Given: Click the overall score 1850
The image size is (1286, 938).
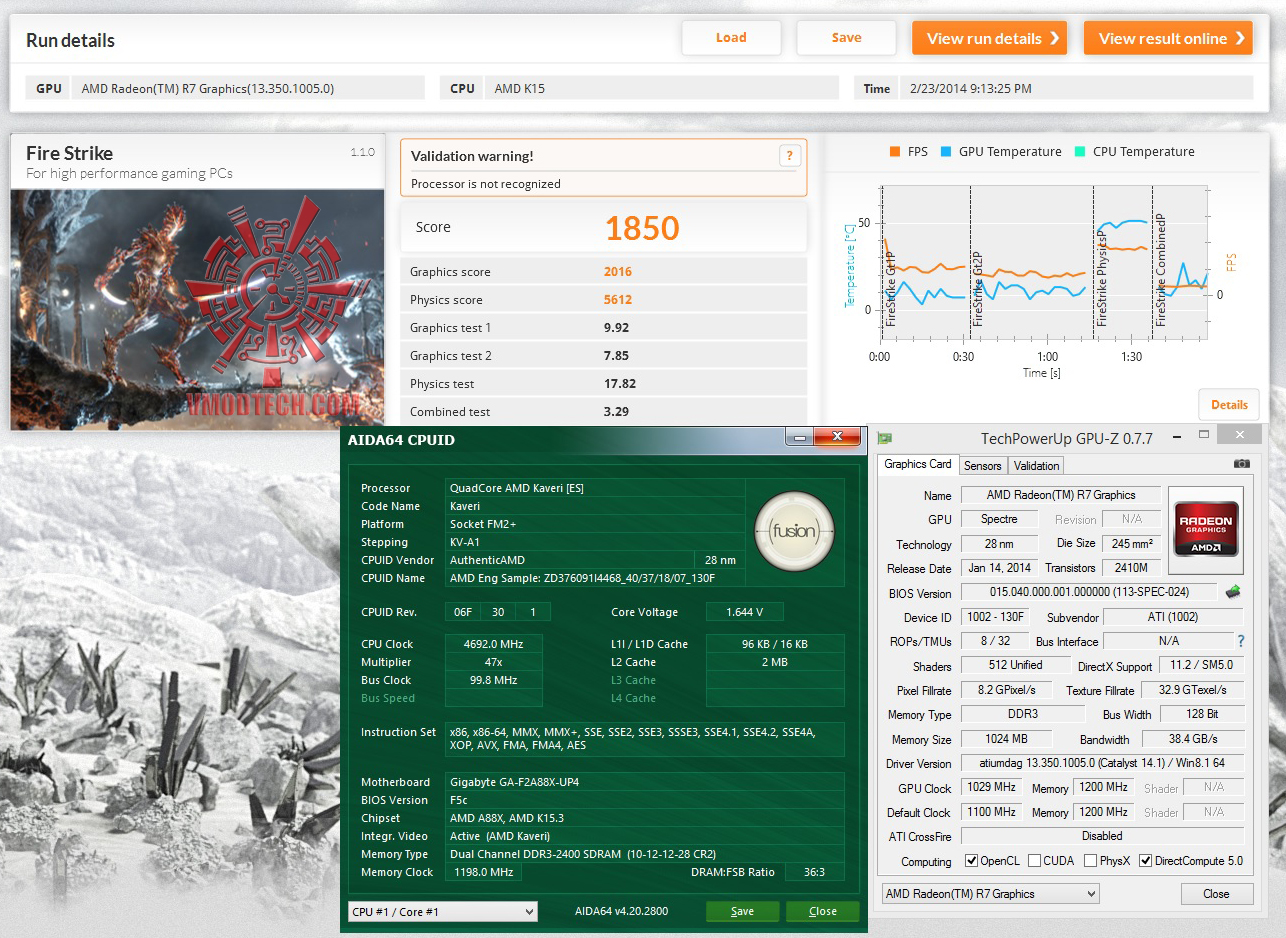Looking at the screenshot, I should 642,228.
